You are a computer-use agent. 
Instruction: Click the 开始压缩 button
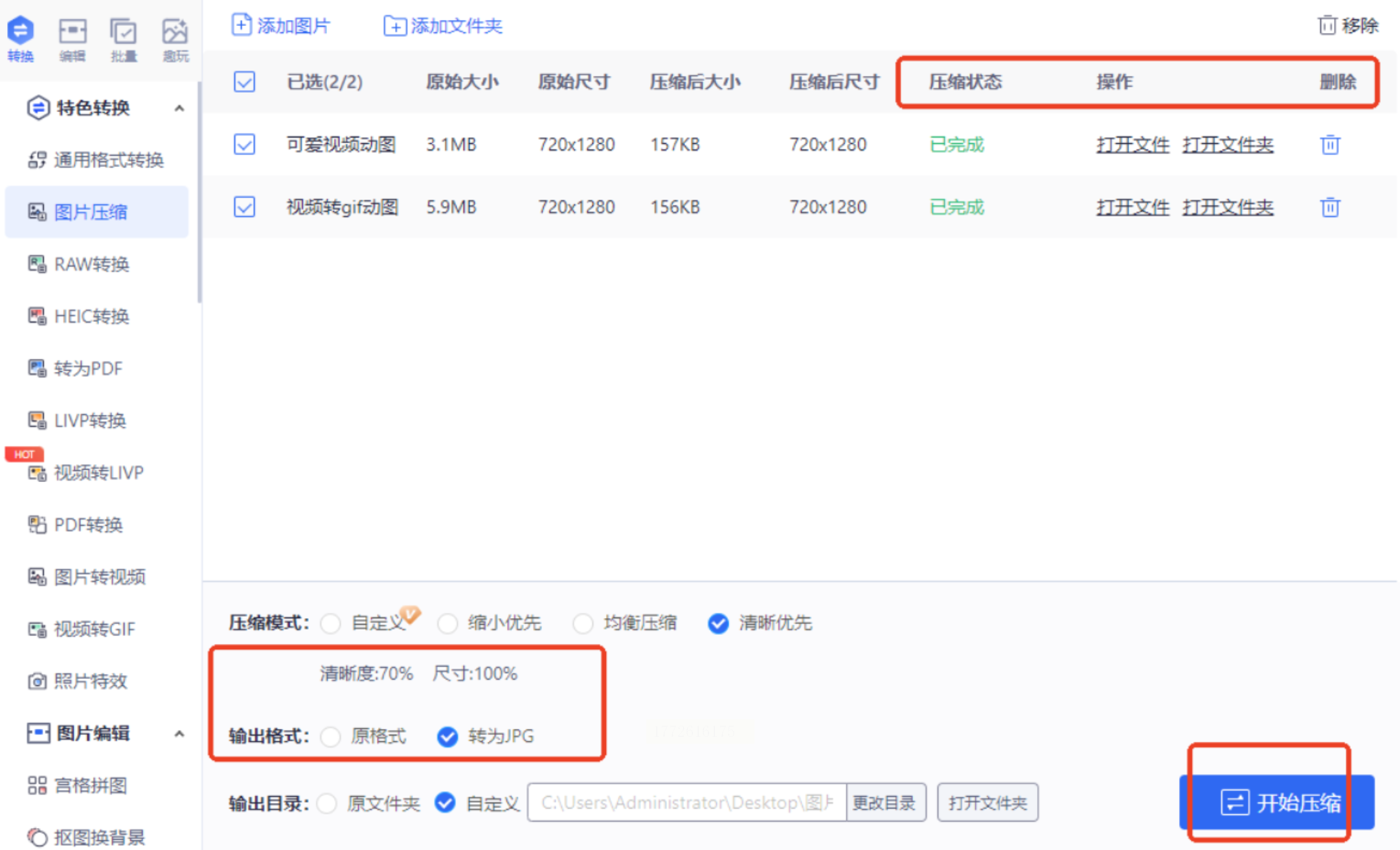1276,802
